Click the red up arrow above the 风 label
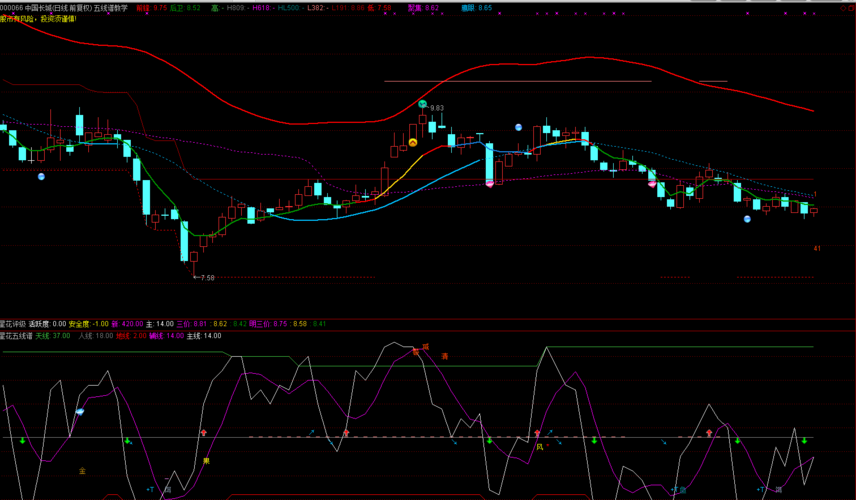 coord(537,433)
